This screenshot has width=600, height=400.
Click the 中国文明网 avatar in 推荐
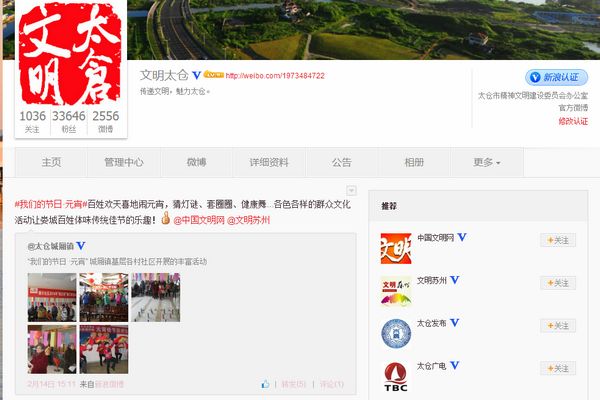396,248
